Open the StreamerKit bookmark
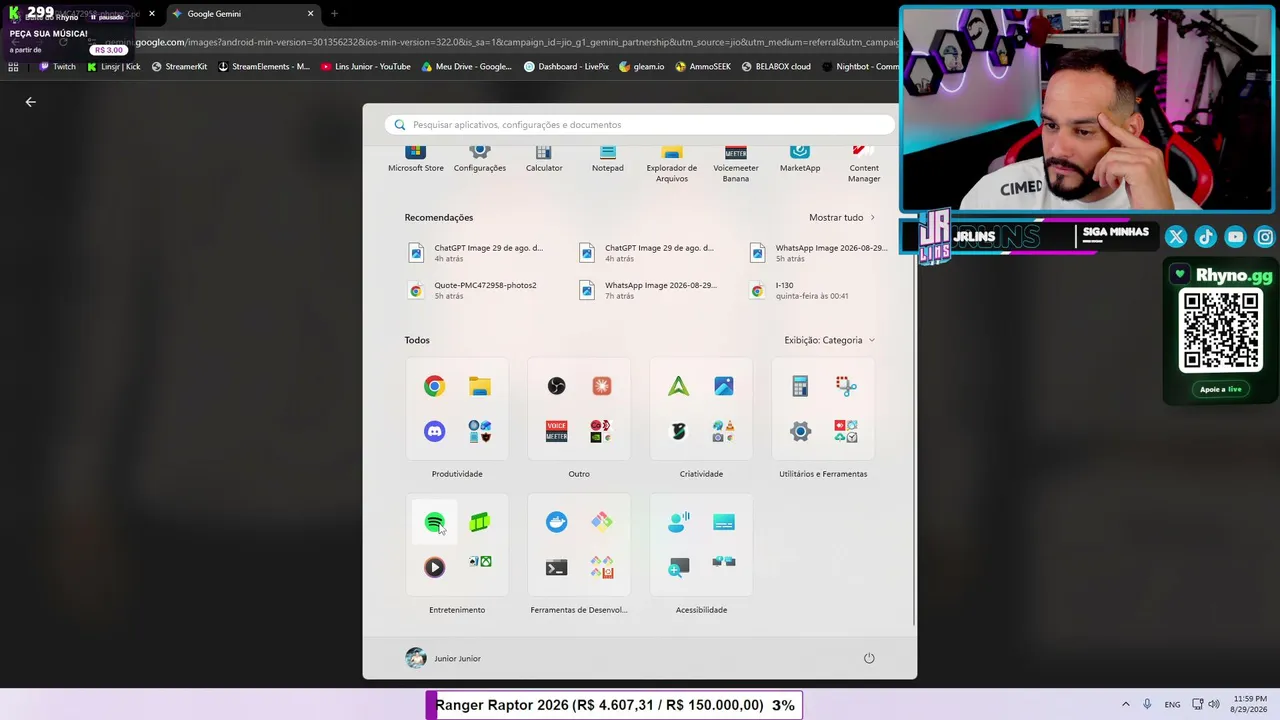Screen dimensions: 1280x720 (180, 67)
